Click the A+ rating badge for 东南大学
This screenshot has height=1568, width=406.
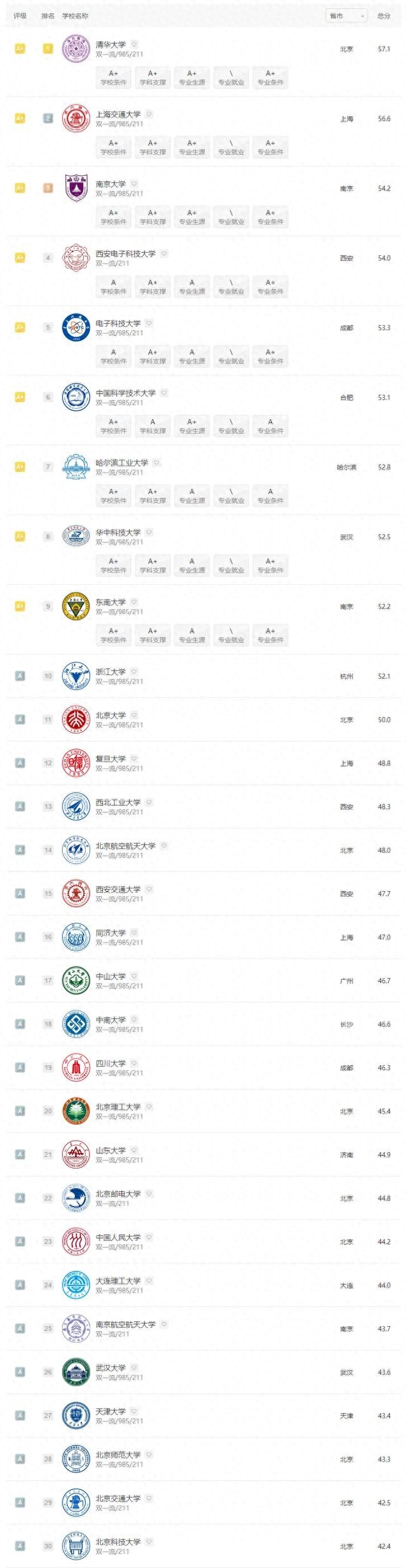[20, 606]
